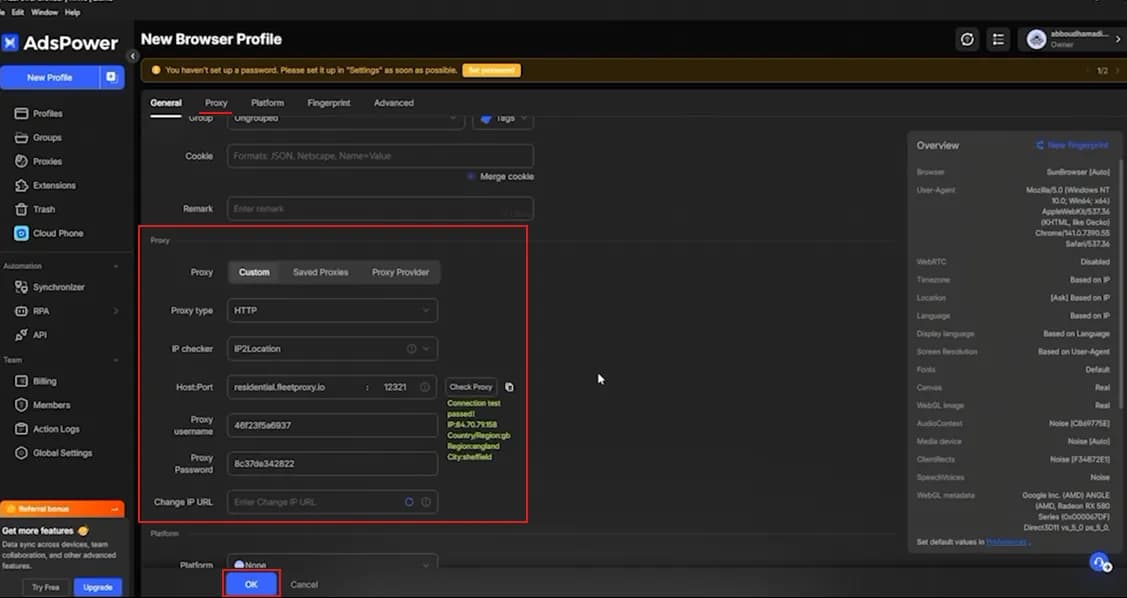Switch to the Fingerprint tab
The image size is (1127, 598).
coord(328,103)
